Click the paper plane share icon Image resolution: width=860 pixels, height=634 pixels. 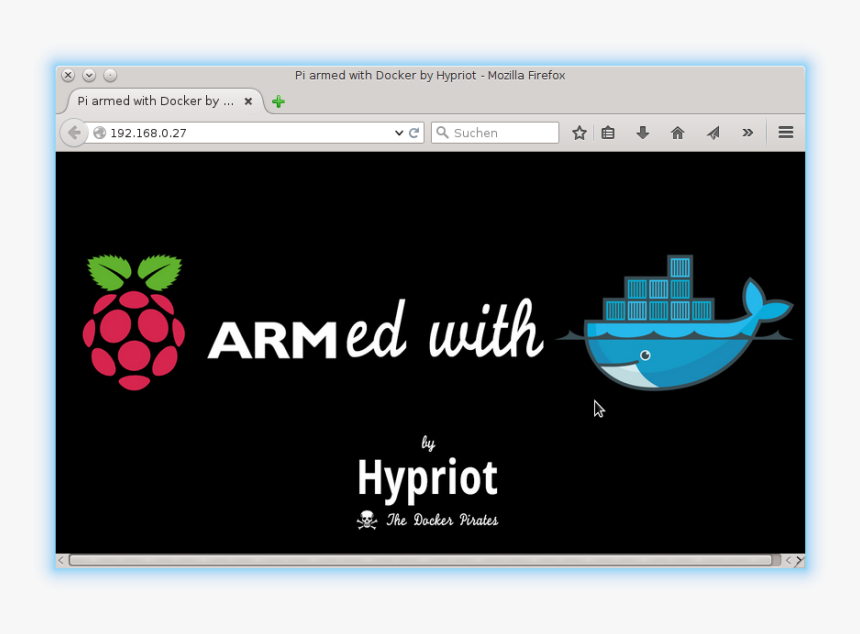[713, 132]
